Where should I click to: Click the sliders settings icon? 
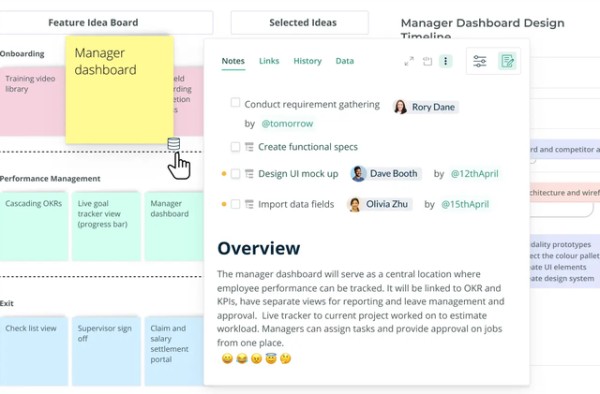click(479, 61)
